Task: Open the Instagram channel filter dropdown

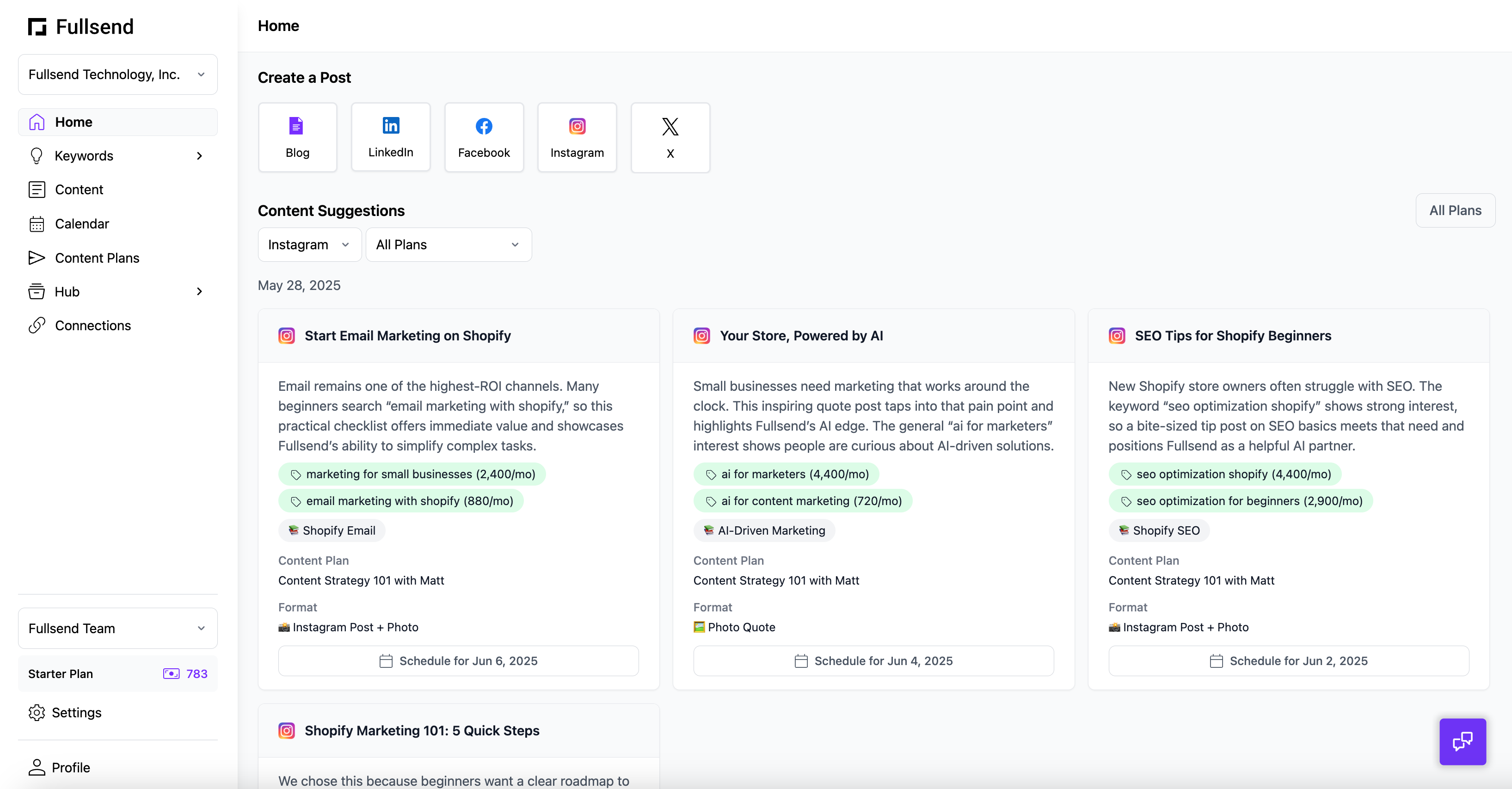Action: coord(309,245)
